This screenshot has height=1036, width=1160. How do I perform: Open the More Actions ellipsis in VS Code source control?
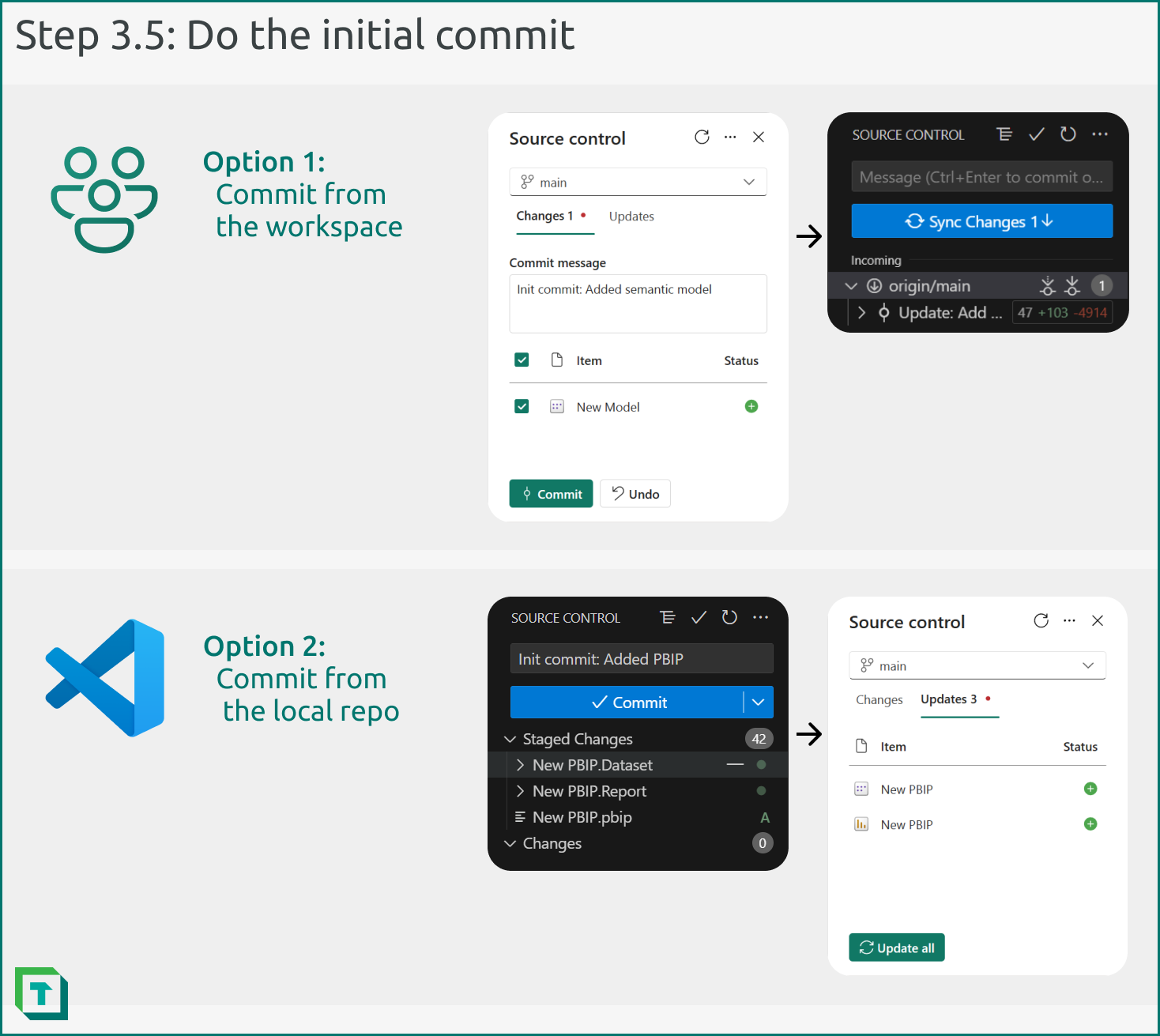[x=760, y=617]
